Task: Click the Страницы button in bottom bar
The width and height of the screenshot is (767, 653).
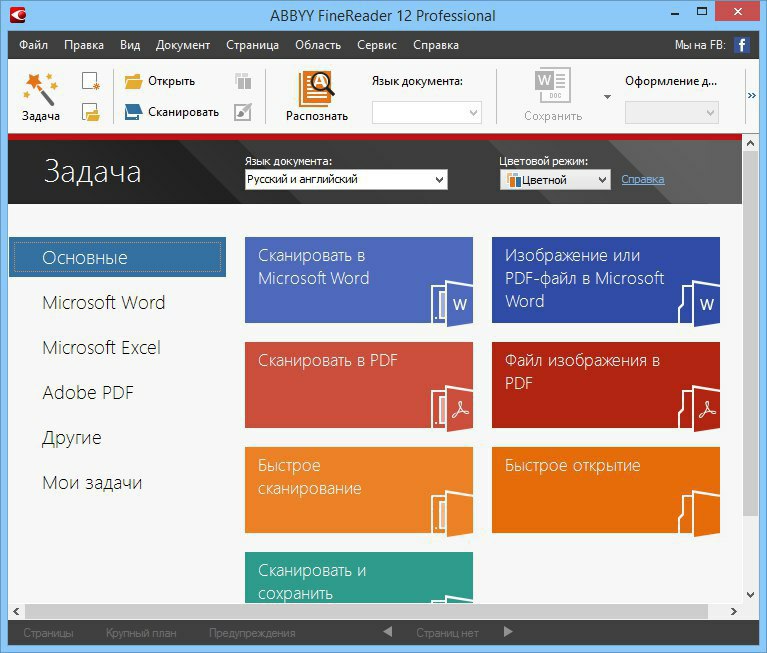Action: [48, 633]
